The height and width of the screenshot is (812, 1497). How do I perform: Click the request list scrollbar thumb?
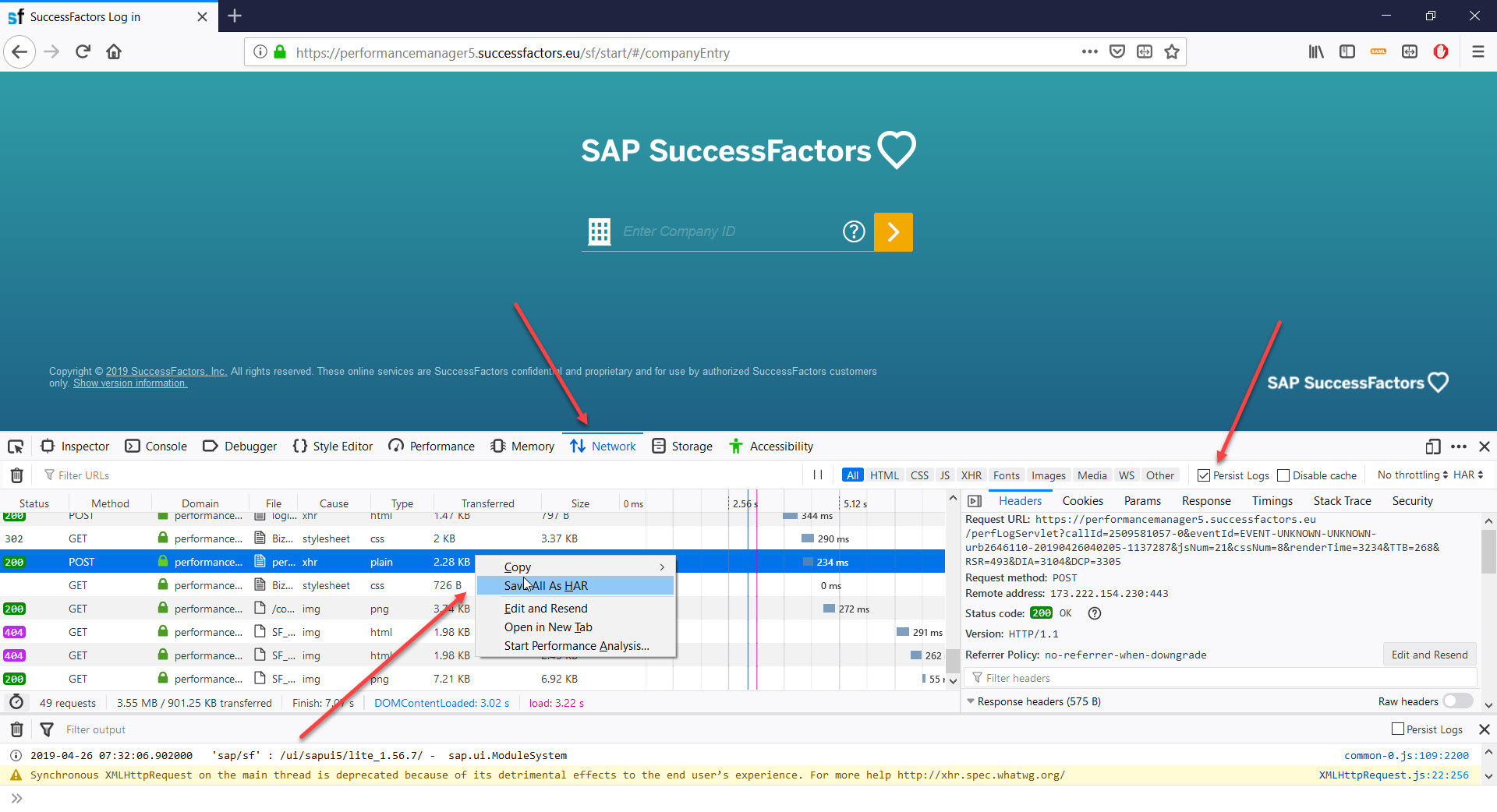pos(952,661)
